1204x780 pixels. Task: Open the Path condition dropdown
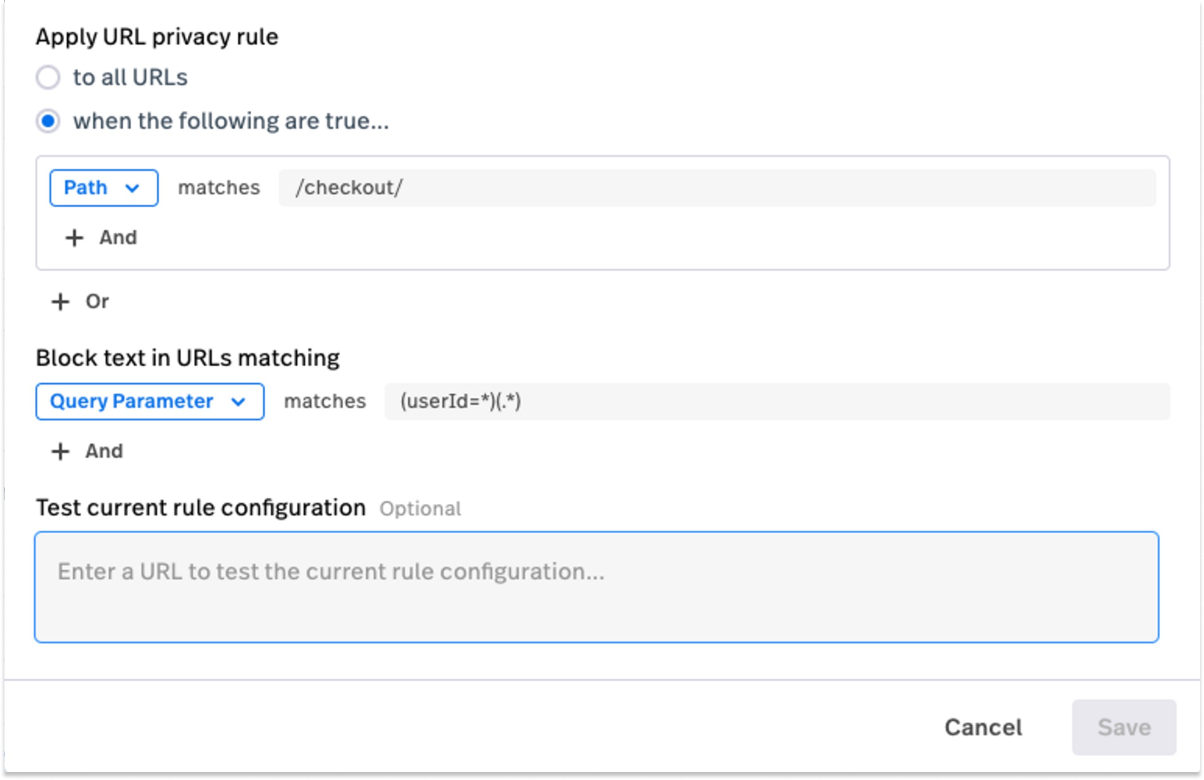pyautogui.click(x=104, y=188)
